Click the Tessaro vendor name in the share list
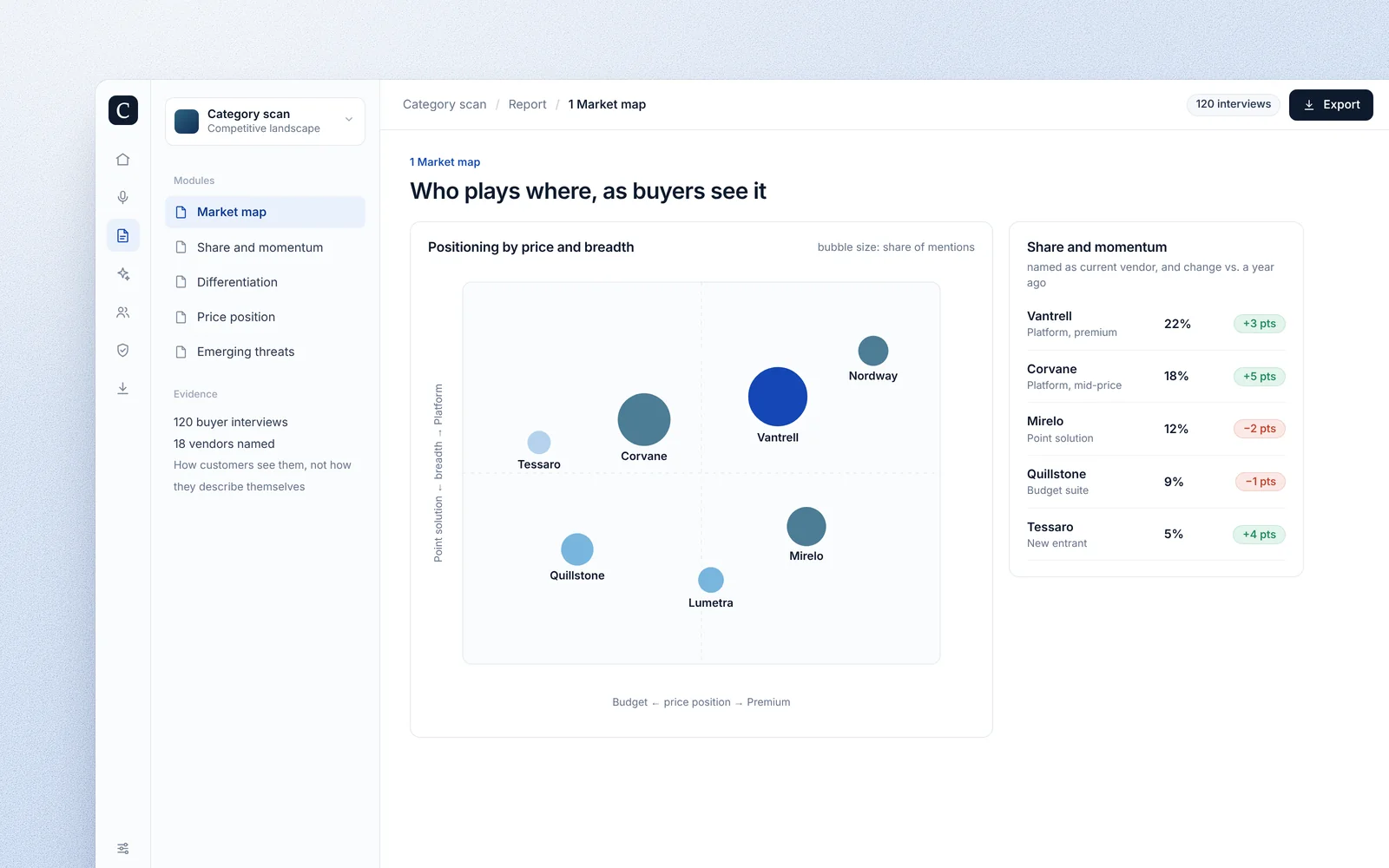 (1050, 527)
